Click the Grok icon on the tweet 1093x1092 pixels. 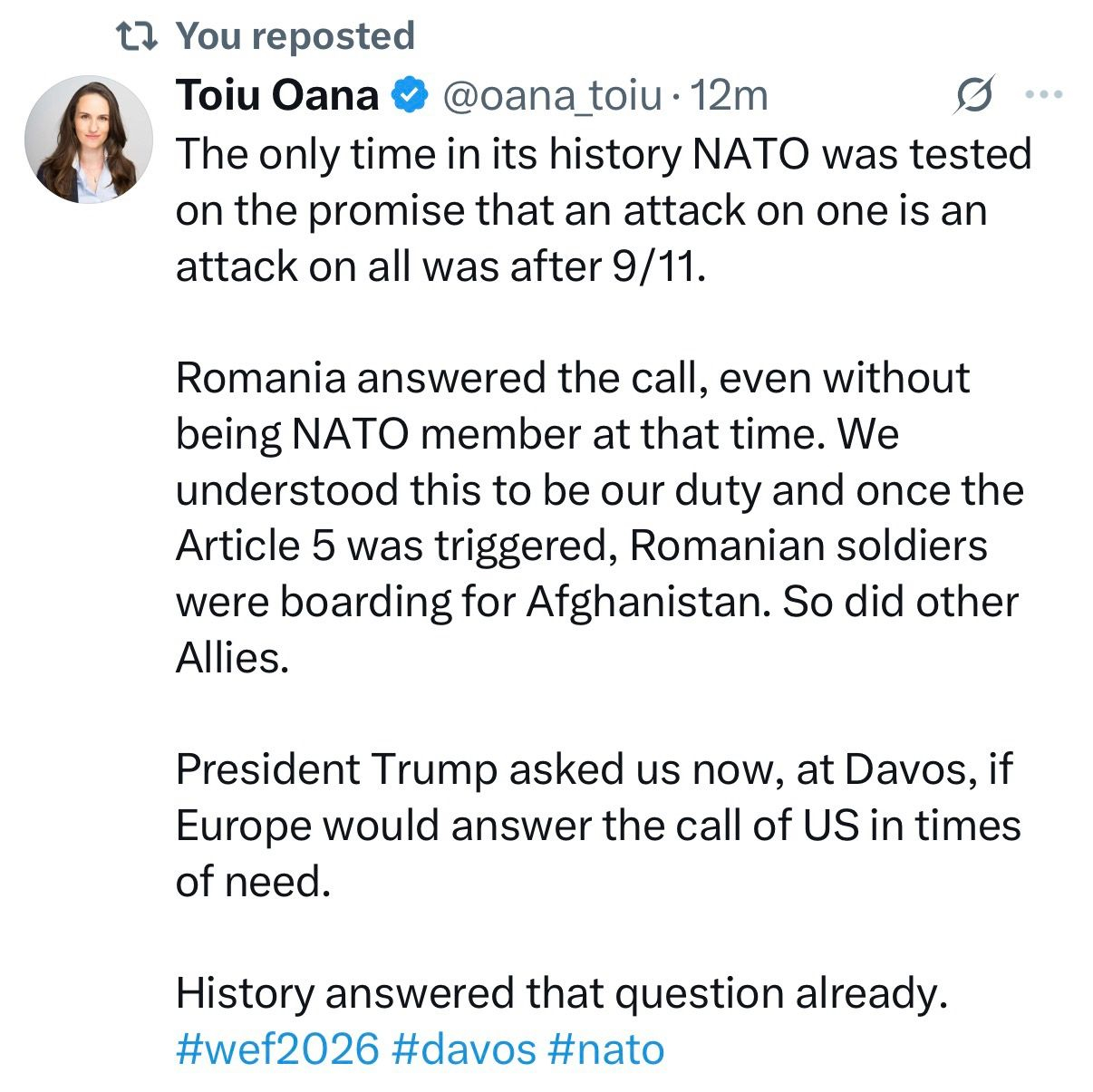point(974,94)
